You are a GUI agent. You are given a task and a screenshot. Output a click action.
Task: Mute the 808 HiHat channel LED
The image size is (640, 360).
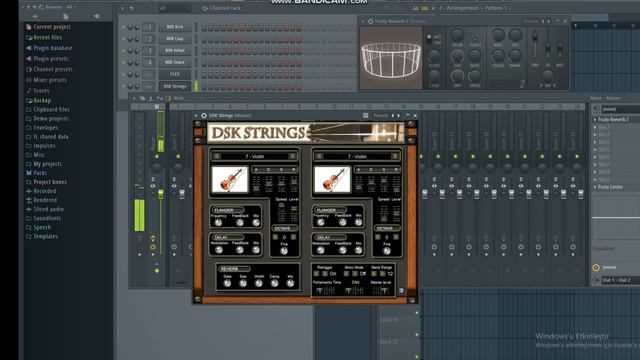pyautogui.click(x=124, y=51)
